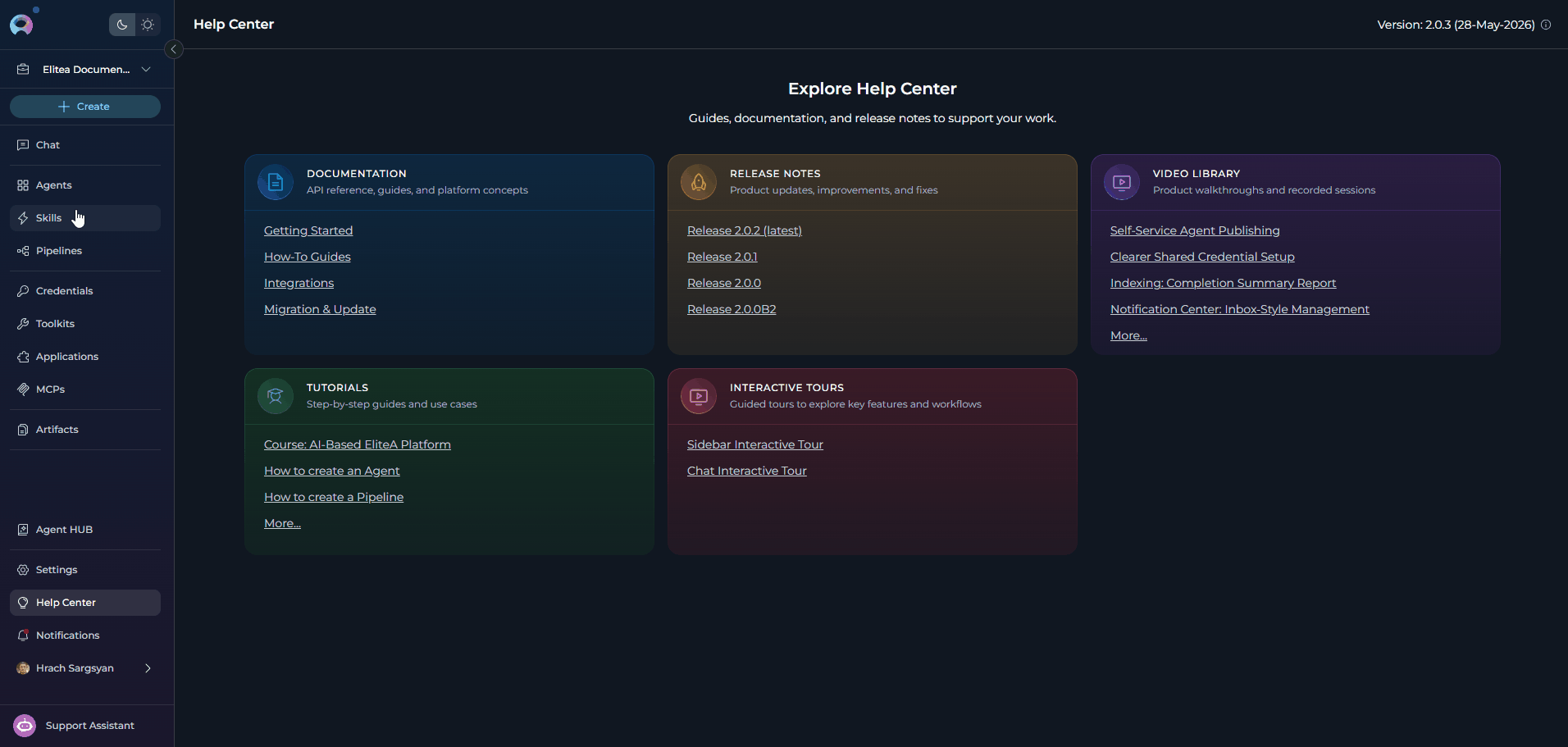Screen dimensions: 1568x747
Task: Click the Interactive Tours icon
Action: [x=699, y=396]
